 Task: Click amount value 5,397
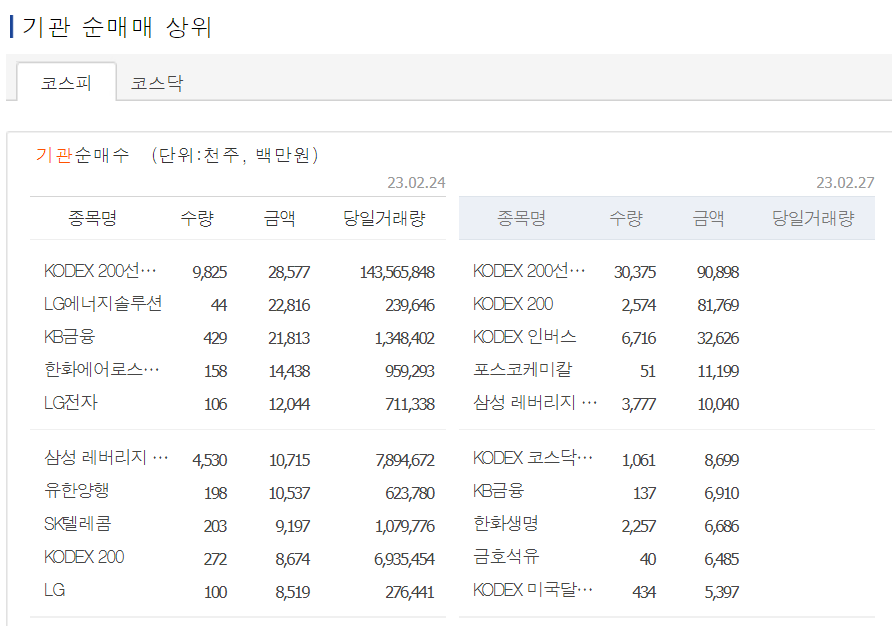(721, 592)
